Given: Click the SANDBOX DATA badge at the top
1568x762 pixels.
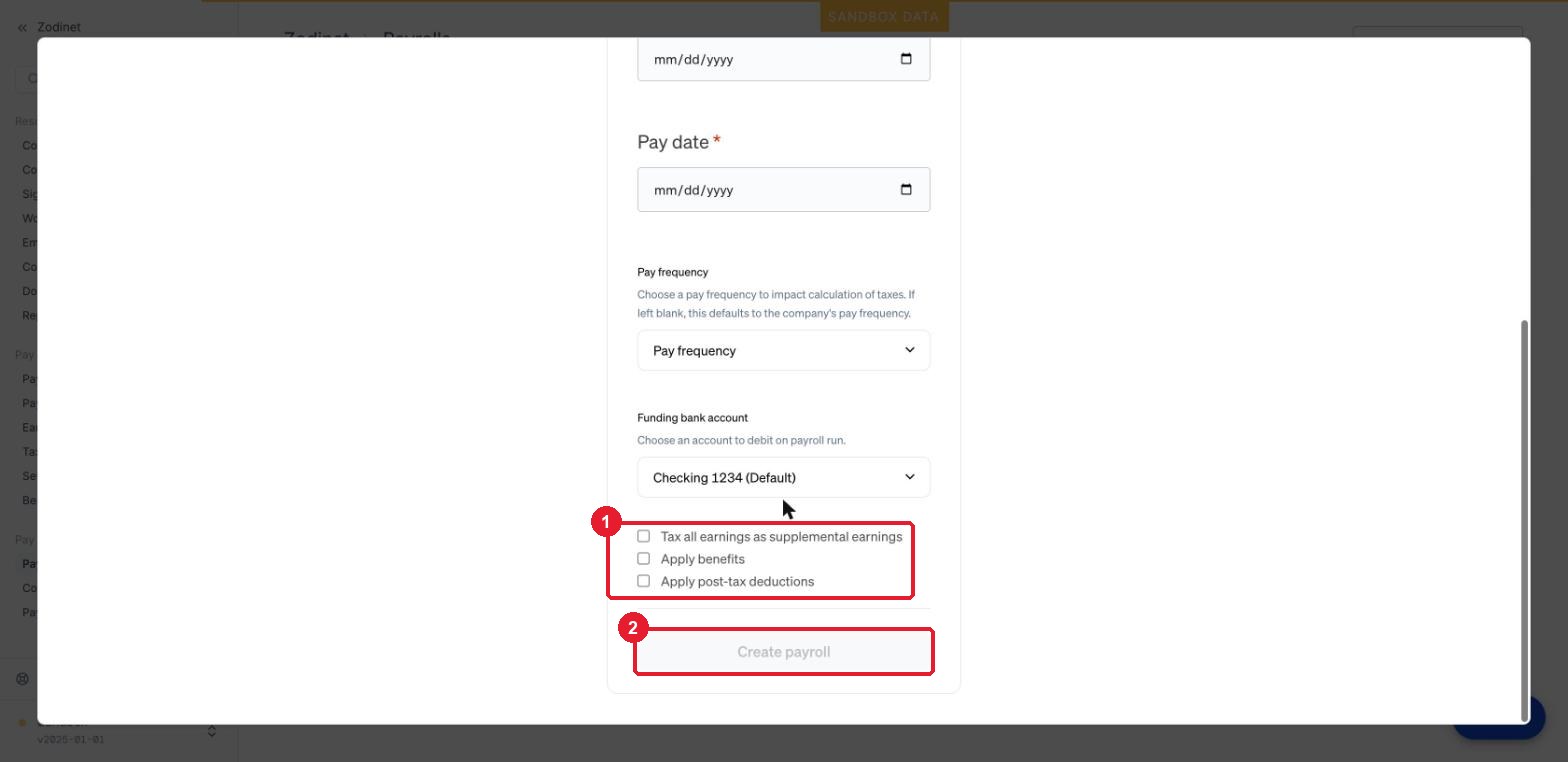Looking at the screenshot, I should (884, 17).
